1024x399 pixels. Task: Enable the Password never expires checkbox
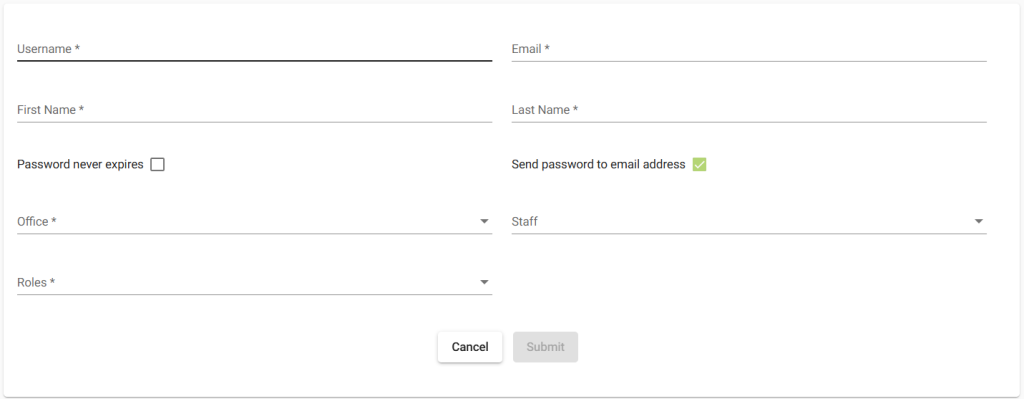point(157,165)
